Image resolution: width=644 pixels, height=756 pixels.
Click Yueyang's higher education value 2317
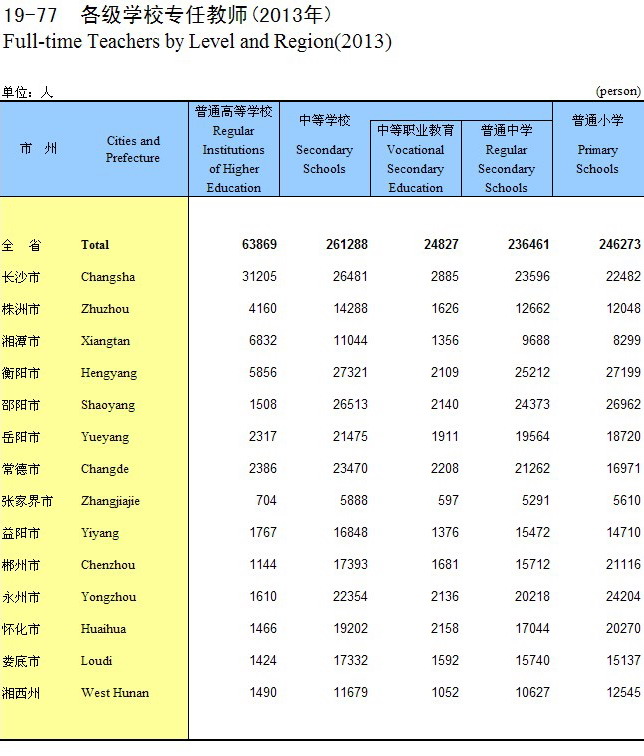[x=263, y=436]
